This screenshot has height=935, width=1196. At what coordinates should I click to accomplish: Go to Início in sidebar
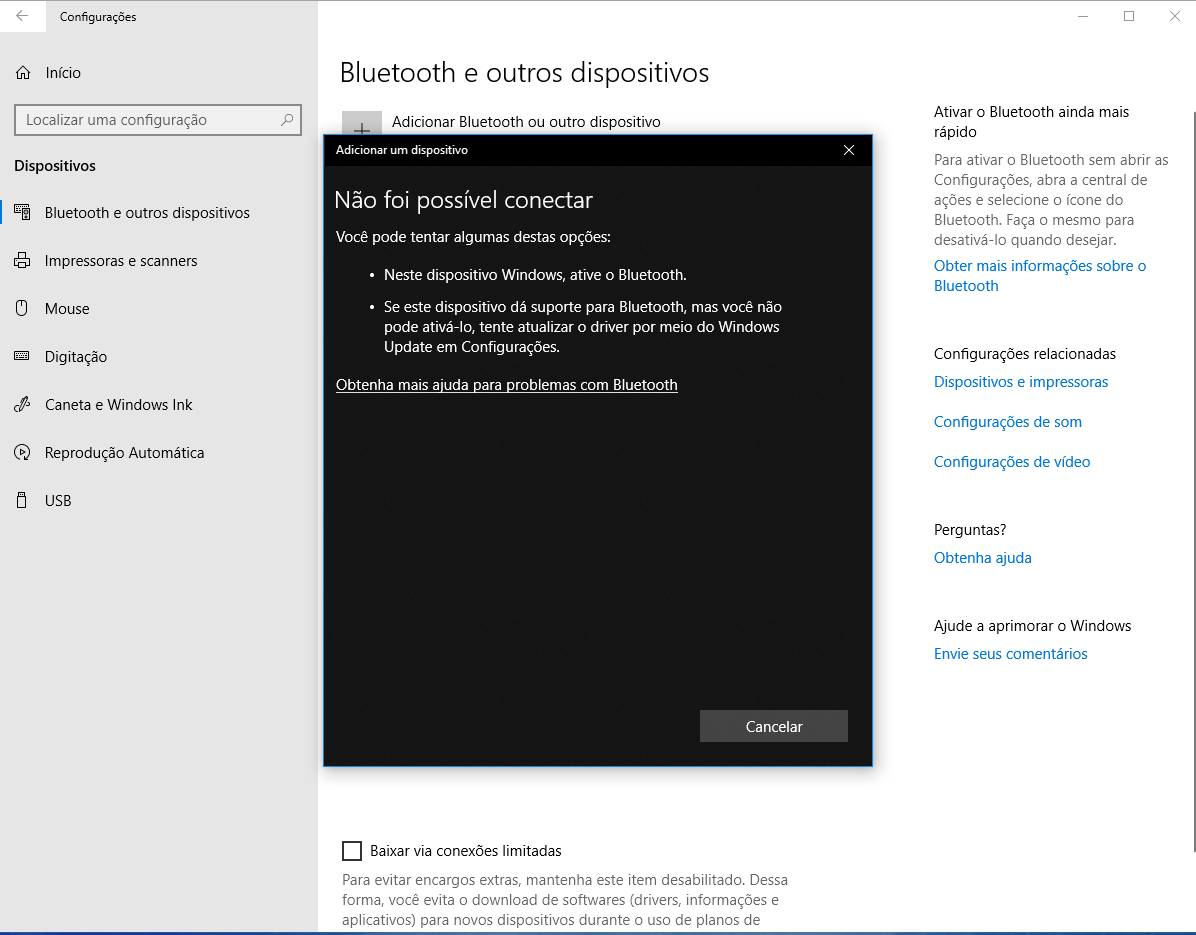[x=63, y=72]
